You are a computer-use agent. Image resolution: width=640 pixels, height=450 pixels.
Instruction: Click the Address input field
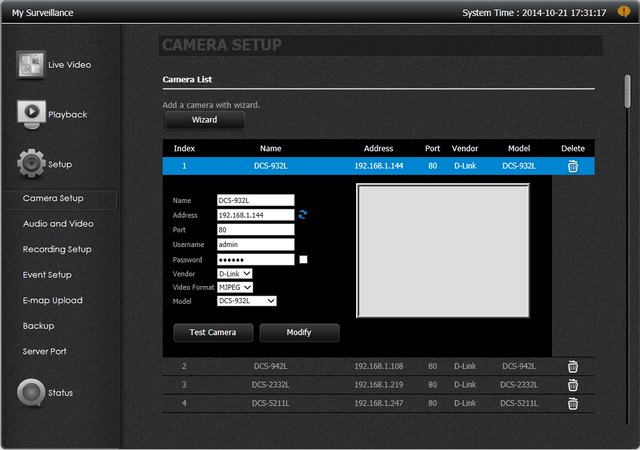coord(256,215)
